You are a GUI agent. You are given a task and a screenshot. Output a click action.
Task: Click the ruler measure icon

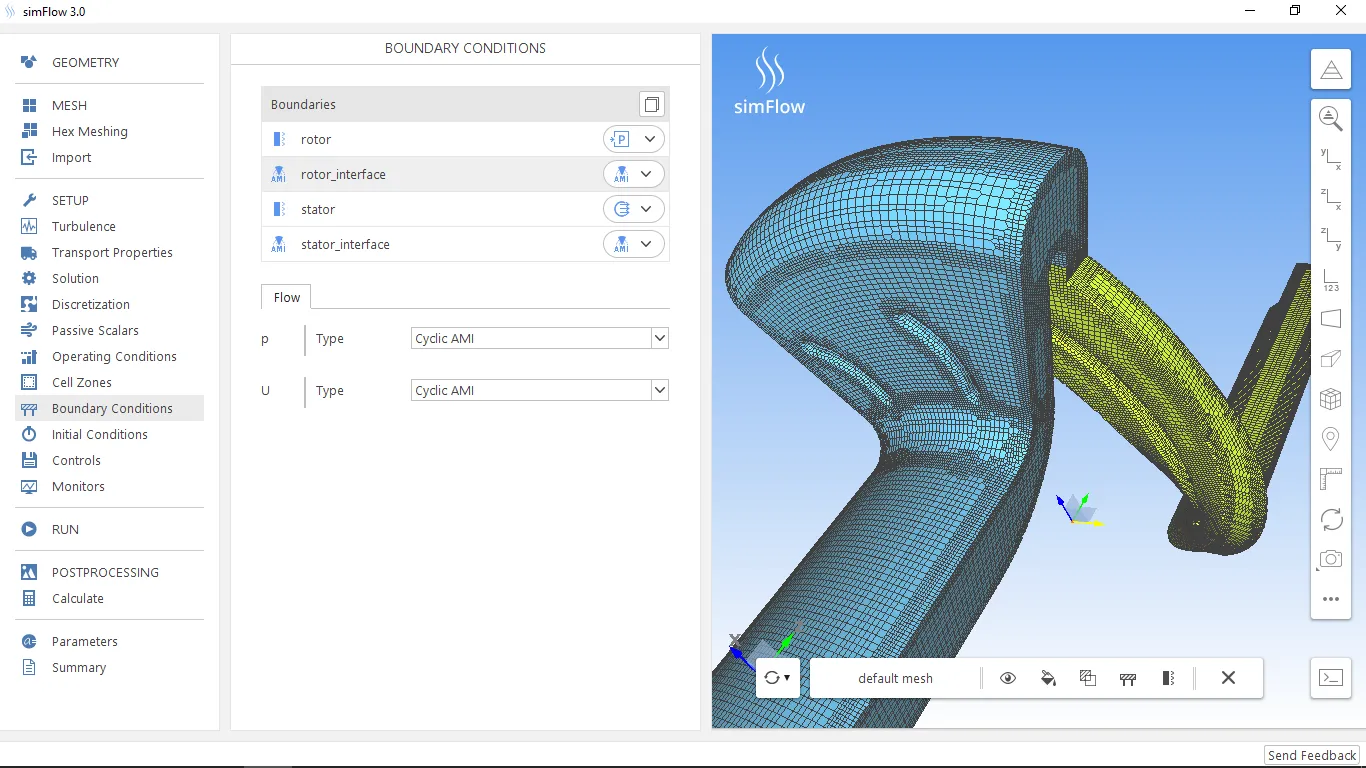click(1331, 479)
